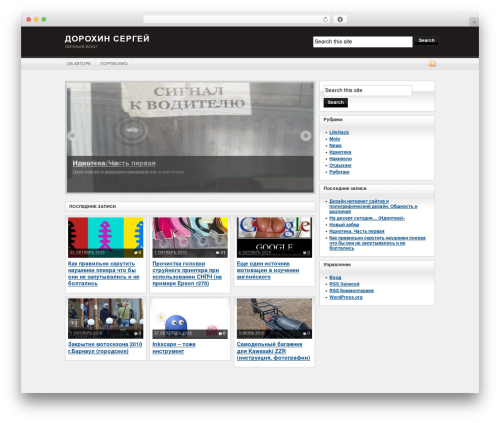Image resolution: width=500 pixels, height=423 pixels.
Task: Open the Google logo post thumbnail
Action: click(274, 237)
